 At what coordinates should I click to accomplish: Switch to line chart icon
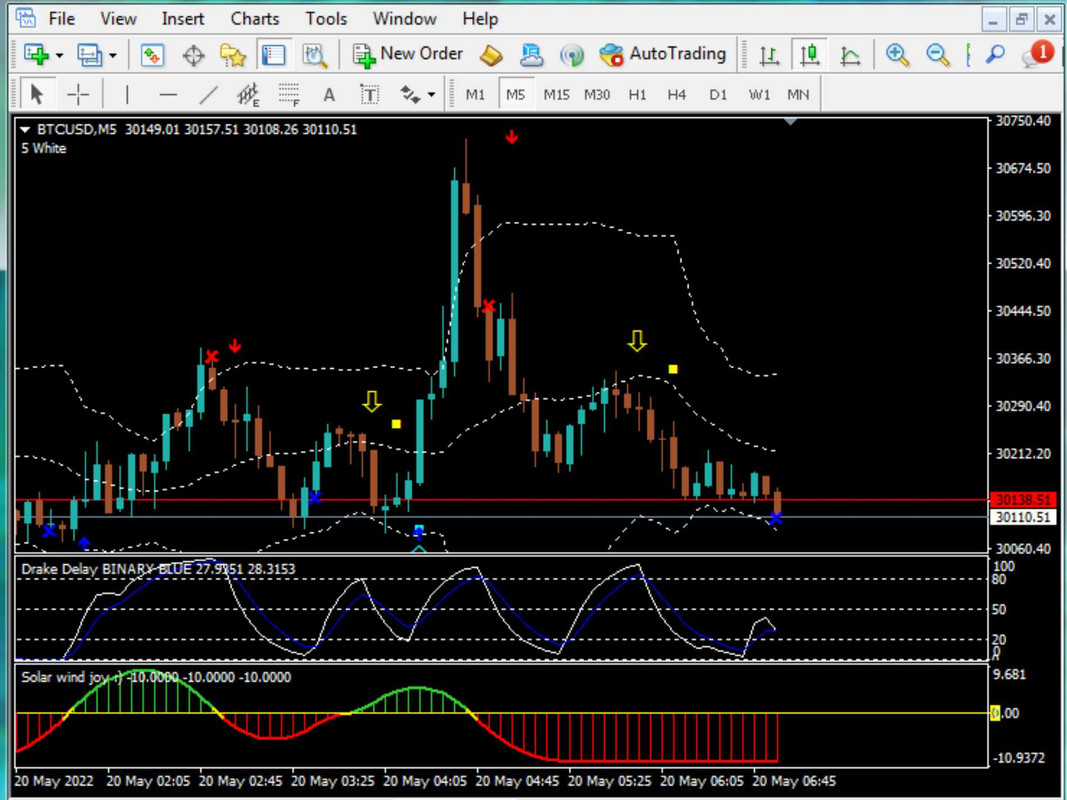tap(850, 54)
